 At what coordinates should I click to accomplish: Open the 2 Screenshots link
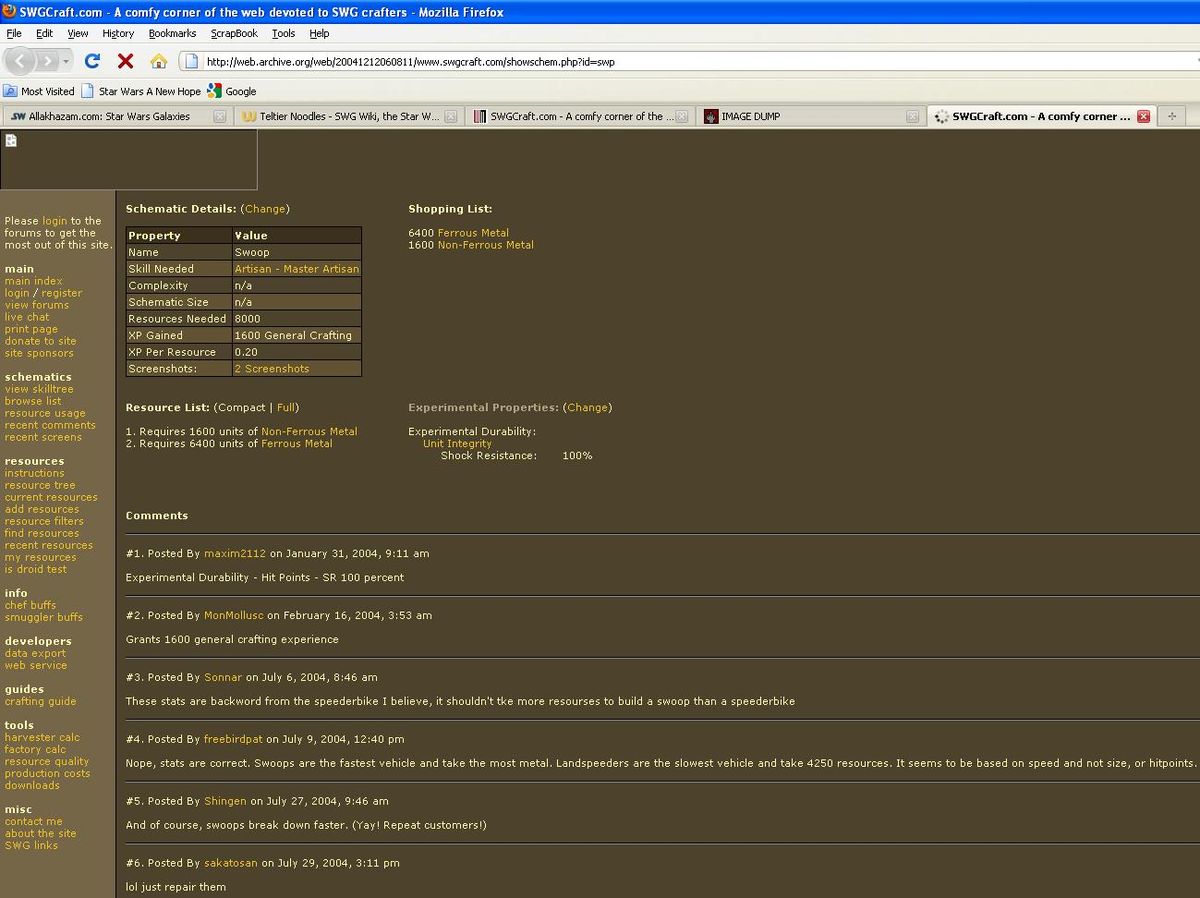point(271,369)
